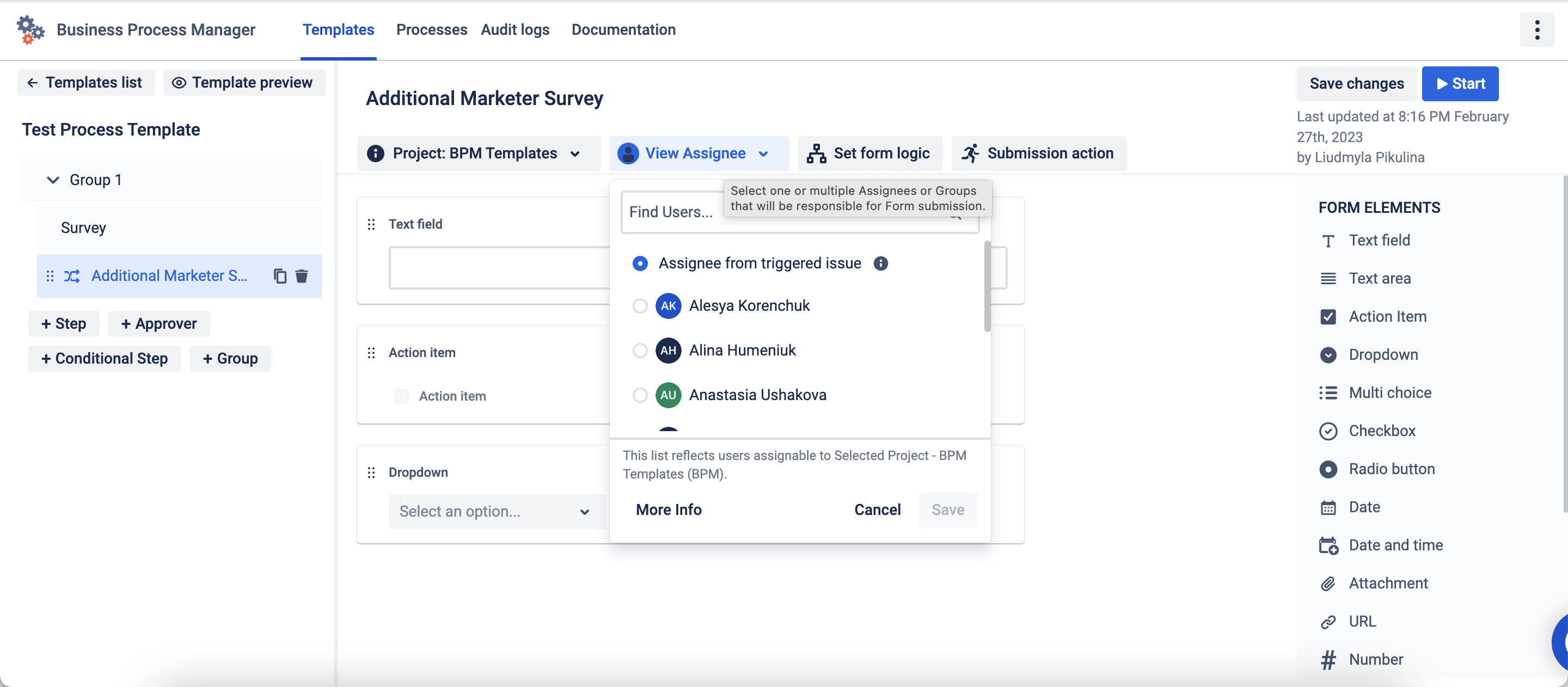Click Cancel in the assignee popup

coord(877,510)
